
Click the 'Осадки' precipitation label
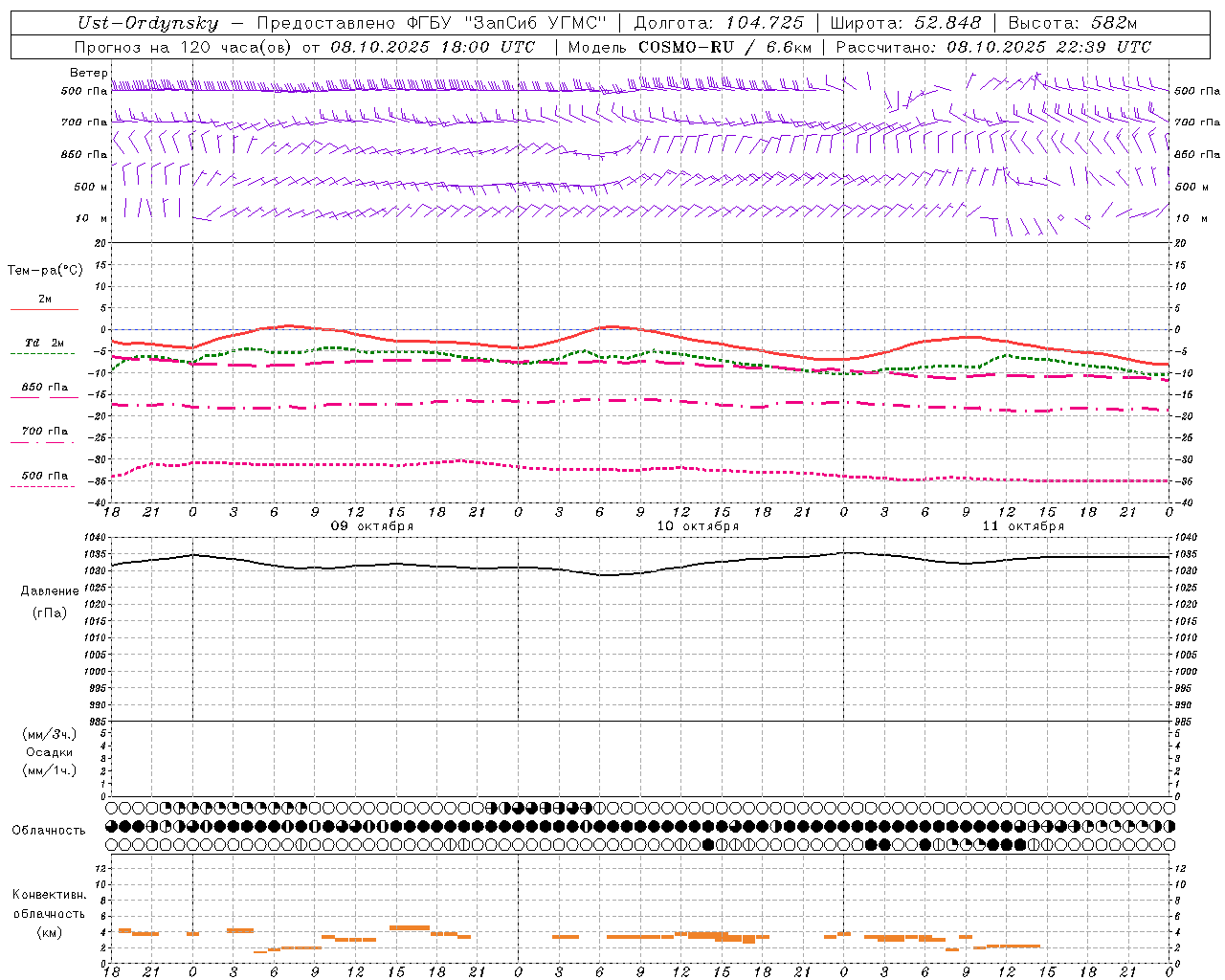click(x=49, y=752)
